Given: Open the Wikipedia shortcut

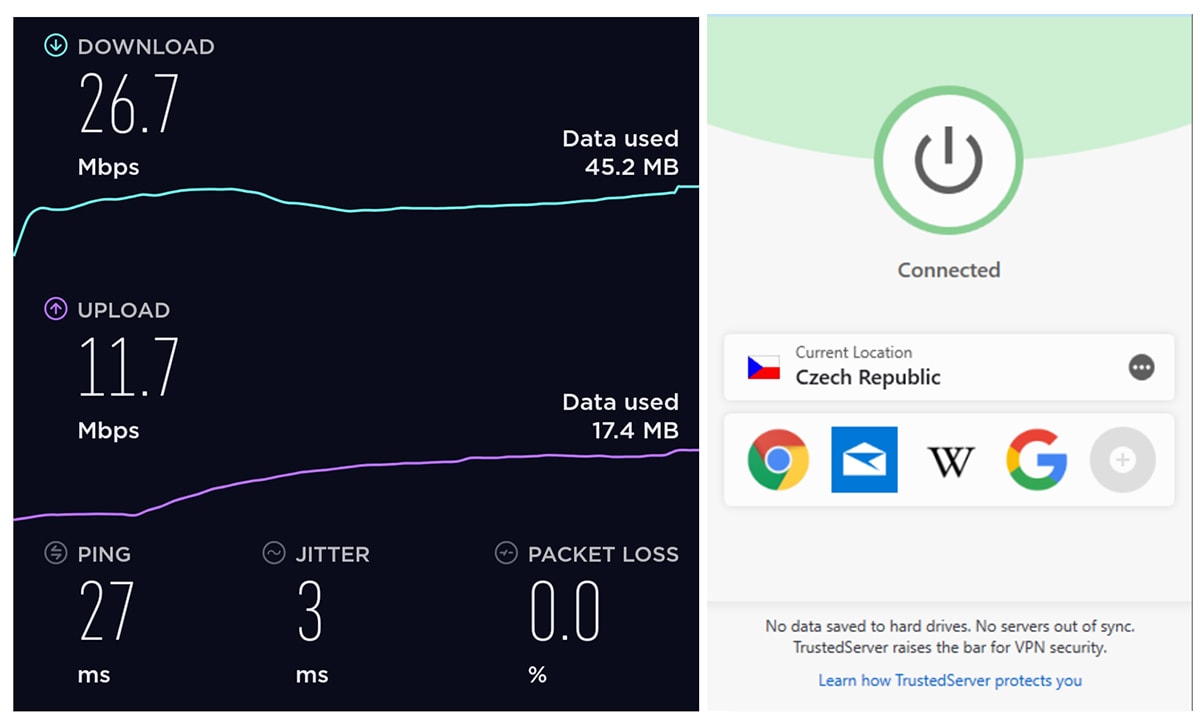Looking at the screenshot, I should coord(951,461).
